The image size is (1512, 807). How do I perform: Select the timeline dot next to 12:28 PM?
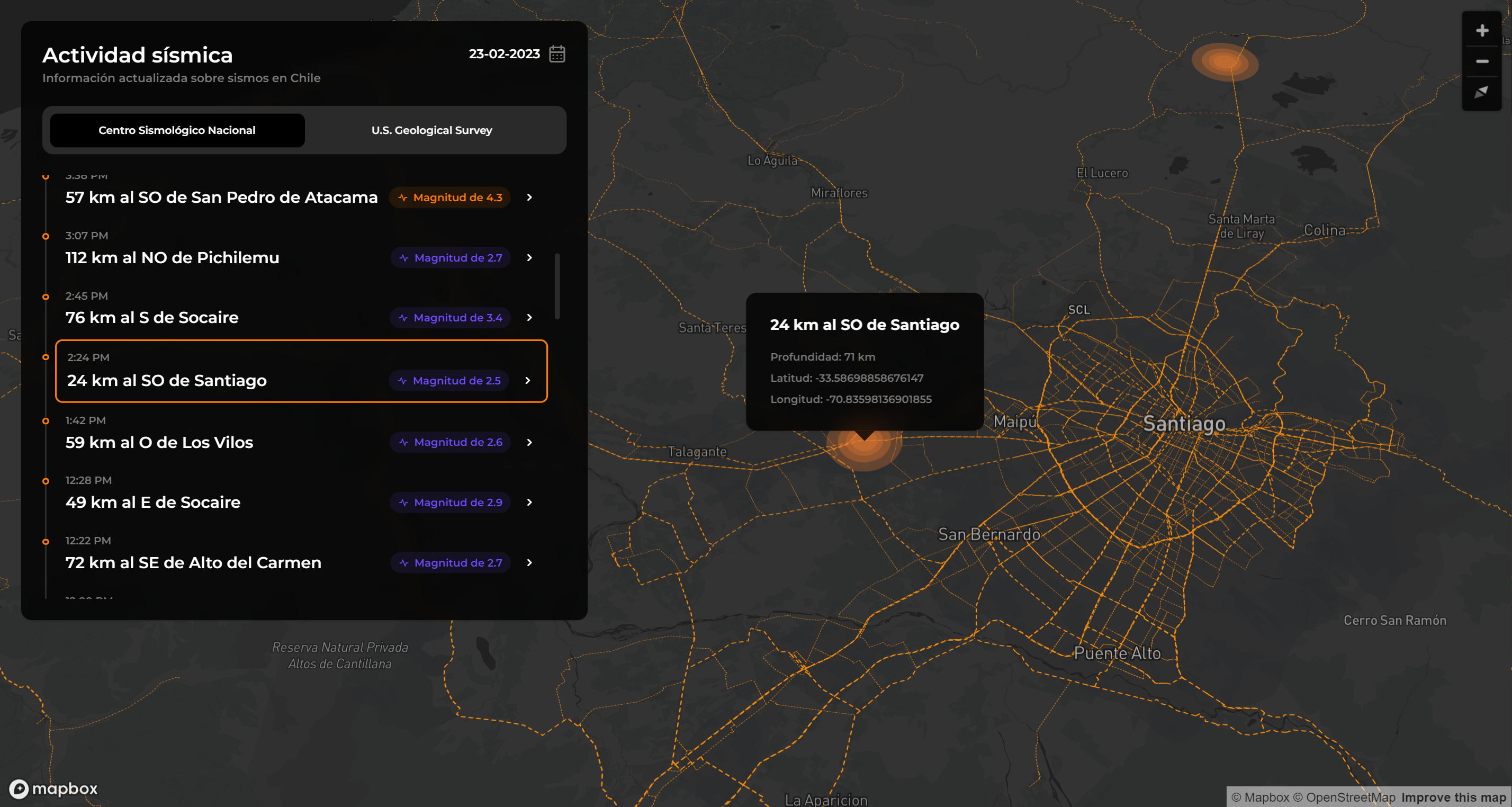tap(46, 480)
